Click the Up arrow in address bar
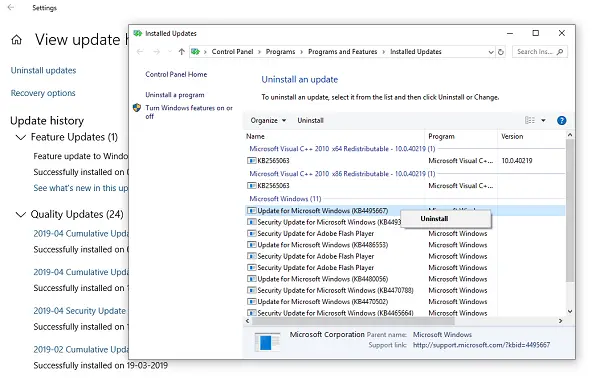The height and width of the screenshot is (378, 600). (181, 52)
